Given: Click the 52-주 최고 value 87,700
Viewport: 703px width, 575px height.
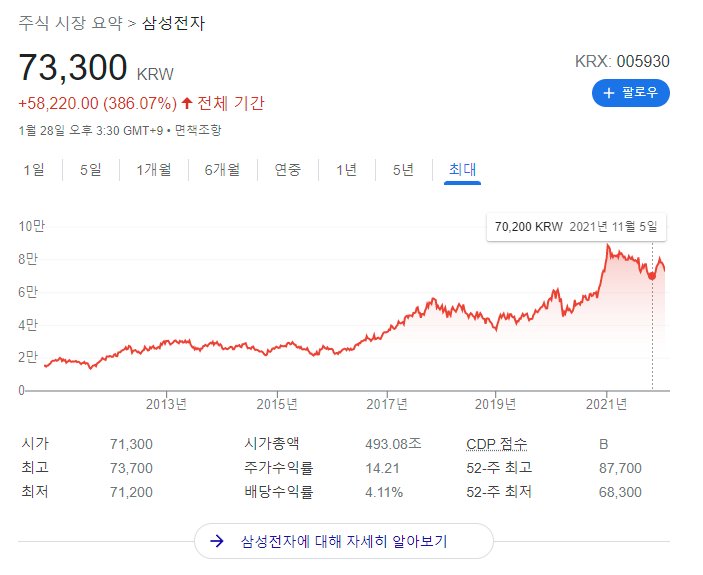Looking at the screenshot, I should [620, 468].
